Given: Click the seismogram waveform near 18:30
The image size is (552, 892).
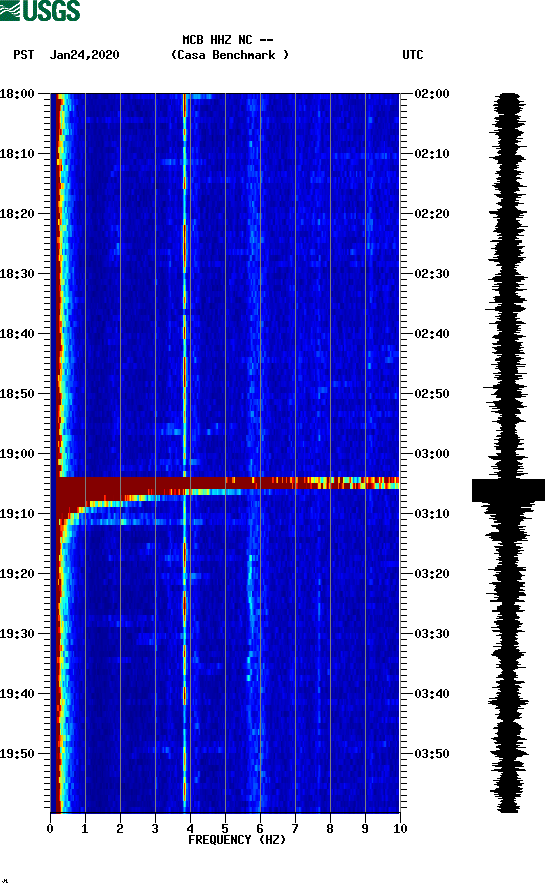Looking at the screenshot, I should 506,274.
